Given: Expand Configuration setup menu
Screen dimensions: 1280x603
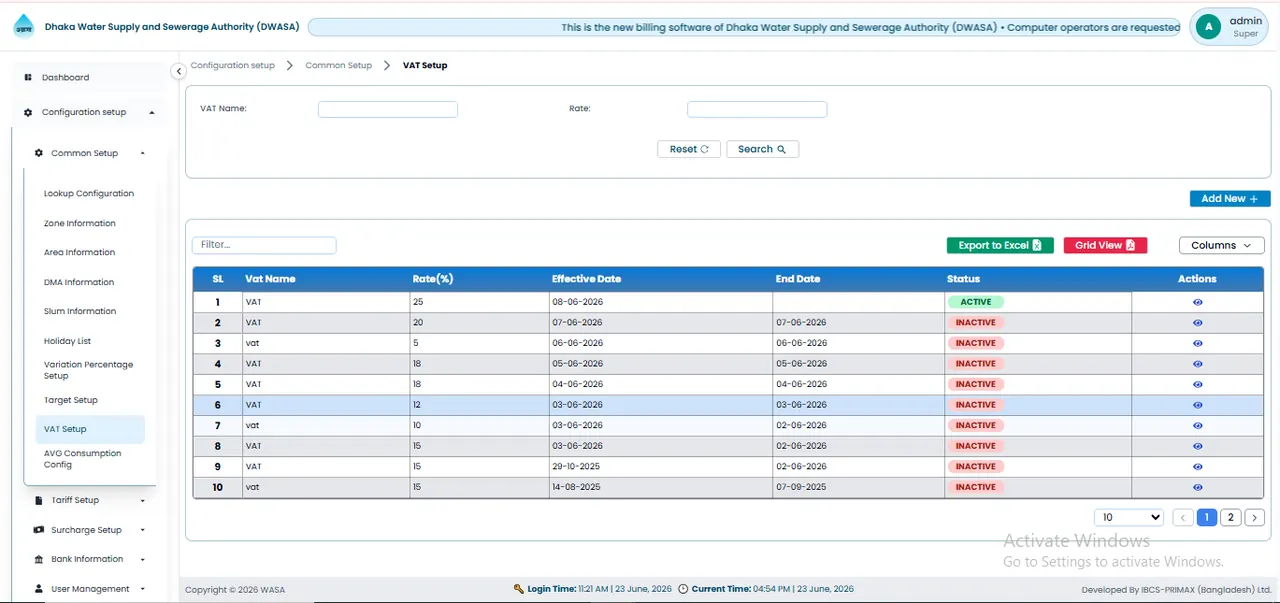Looking at the screenshot, I should pyautogui.click(x=89, y=112).
